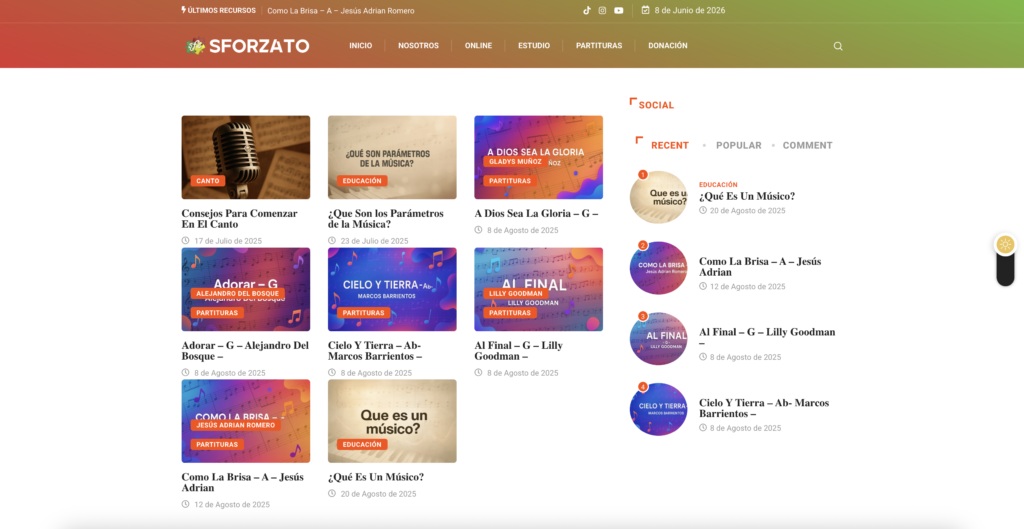The width and height of the screenshot is (1024, 529).
Task: Click the Alejandro Del Bosque tag badge
Action: coord(238,294)
